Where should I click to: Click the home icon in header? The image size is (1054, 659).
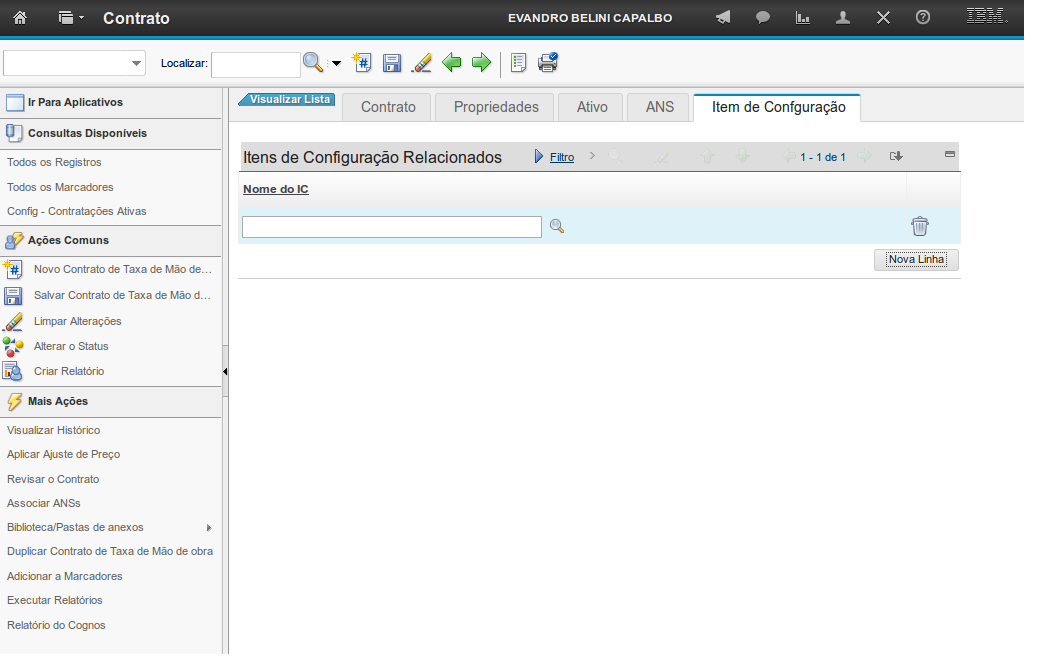click(x=20, y=18)
